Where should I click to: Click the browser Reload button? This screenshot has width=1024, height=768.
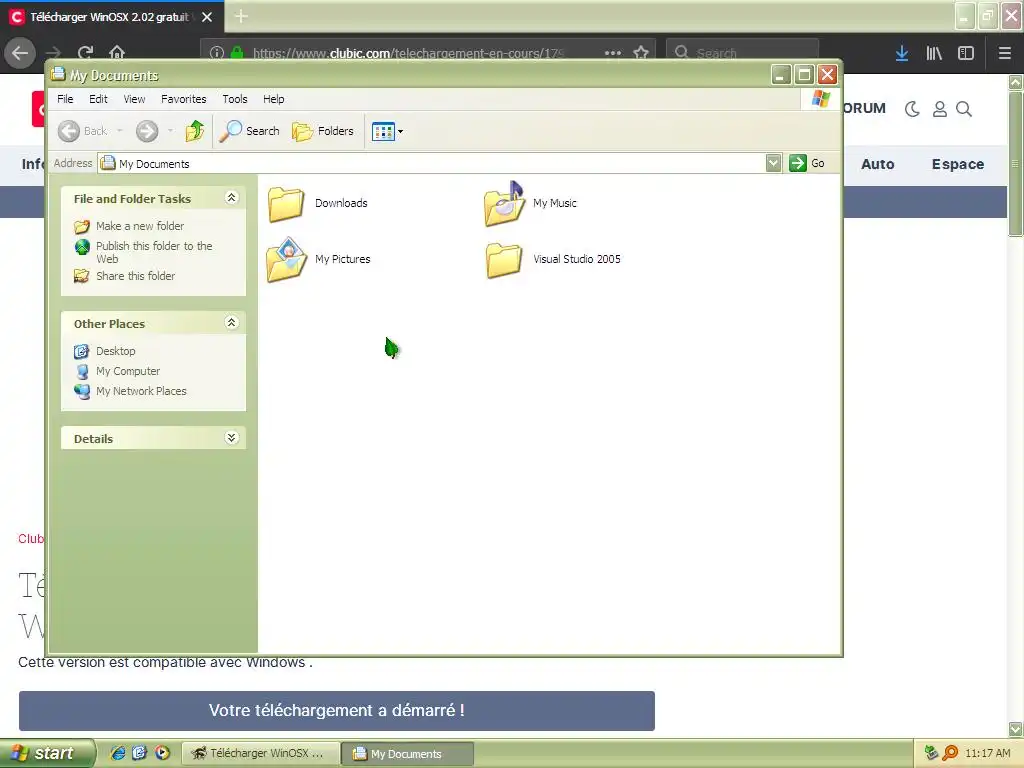(85, 53)
